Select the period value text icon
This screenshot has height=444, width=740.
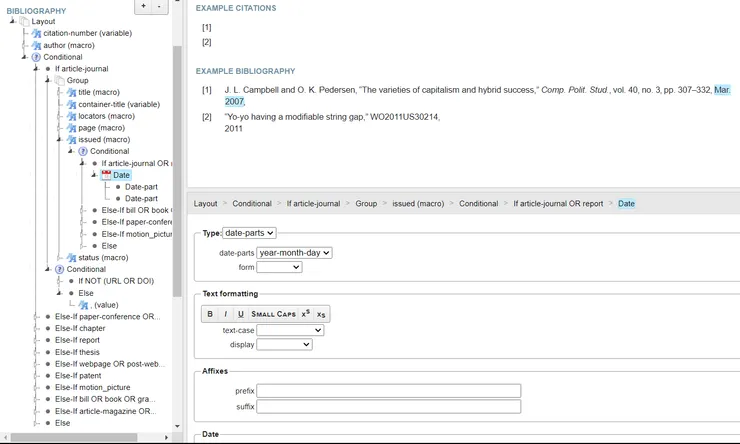83,305
